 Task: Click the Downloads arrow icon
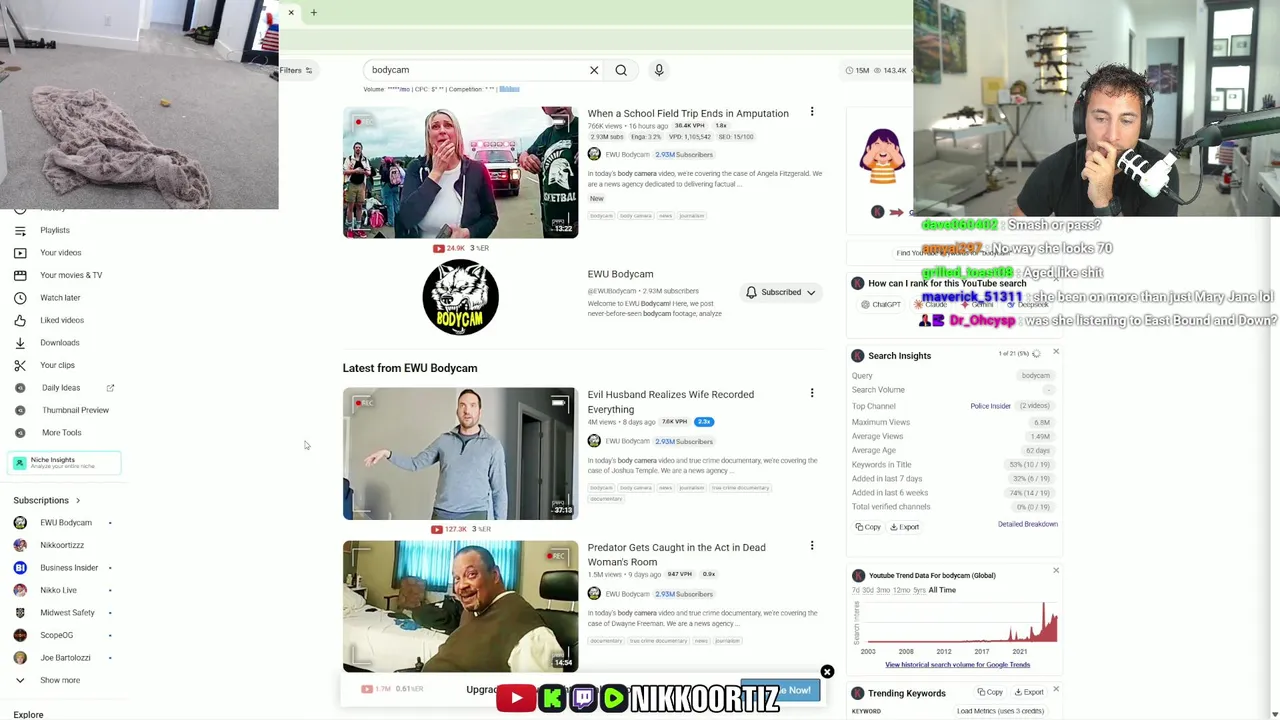coord(20,343)
